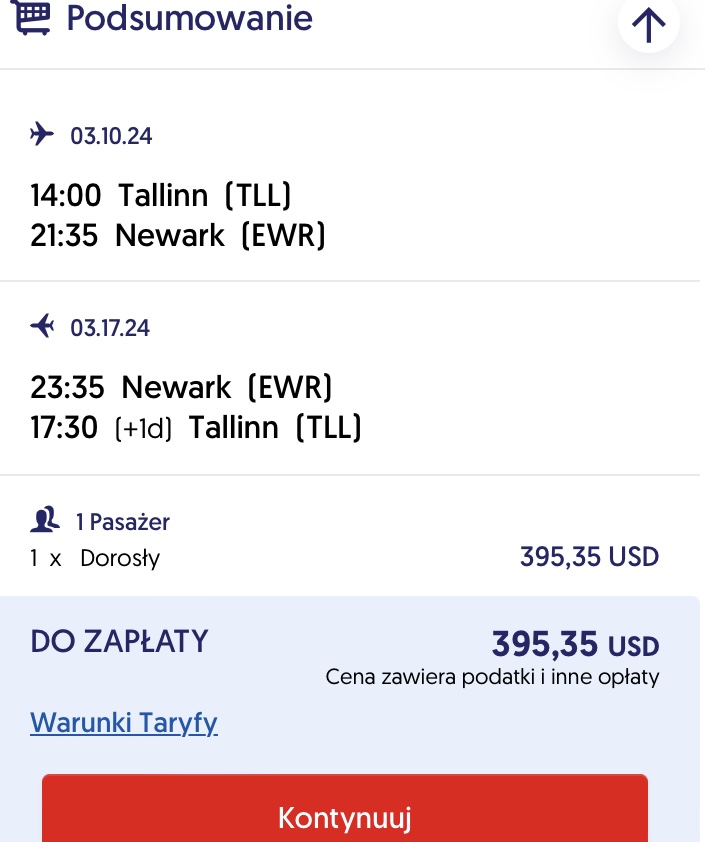Image resolution: width=705 pixels, height=842 pixels.
Task: Open the Warunki Taryfy link
Action: point(124,722)
